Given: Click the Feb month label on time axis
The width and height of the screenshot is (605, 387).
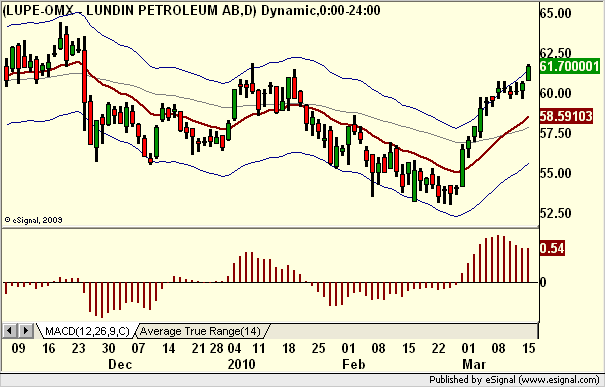Looking at the screenshot, I should click(353, 364).
